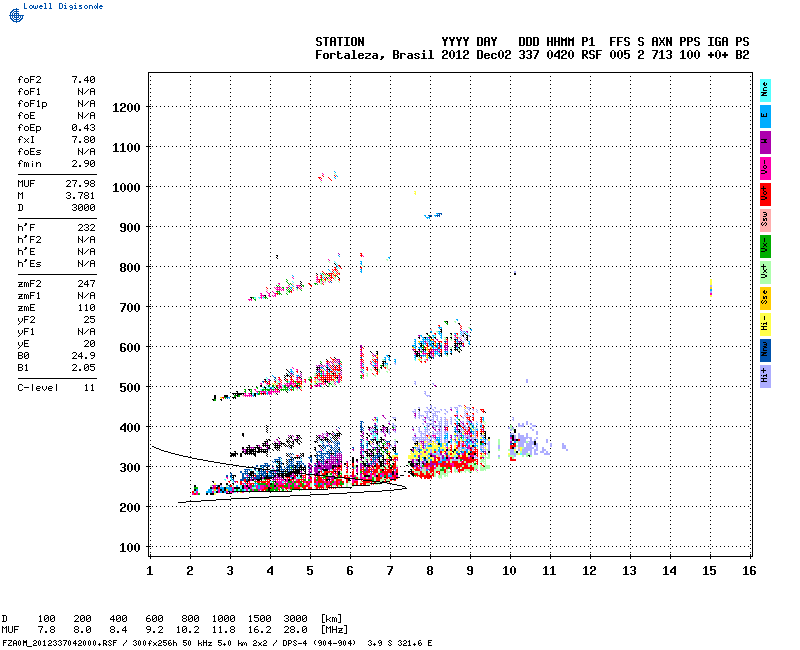
Task: Click the RSF value under P1
Action: coord(591,55)
